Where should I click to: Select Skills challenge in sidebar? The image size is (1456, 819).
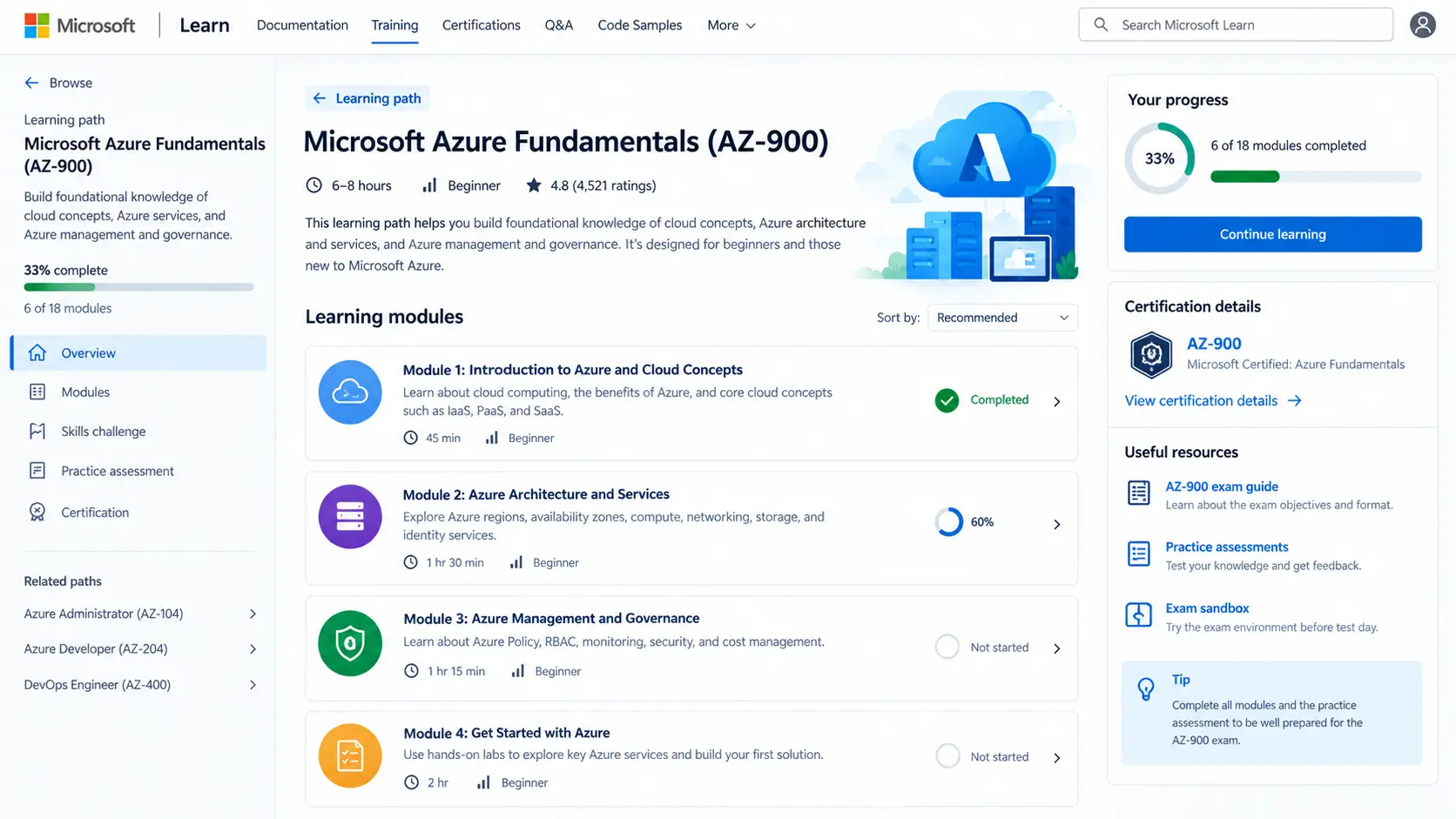(139, 432)
